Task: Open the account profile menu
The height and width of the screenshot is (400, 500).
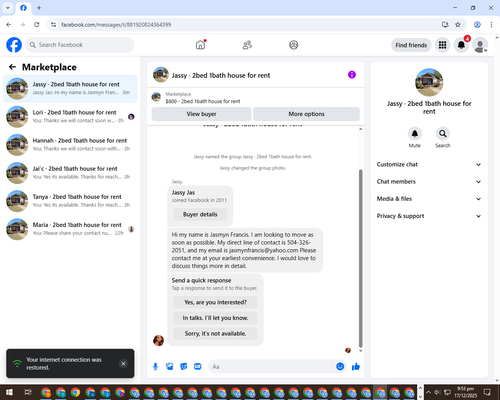Action: [x=480, y=45]
